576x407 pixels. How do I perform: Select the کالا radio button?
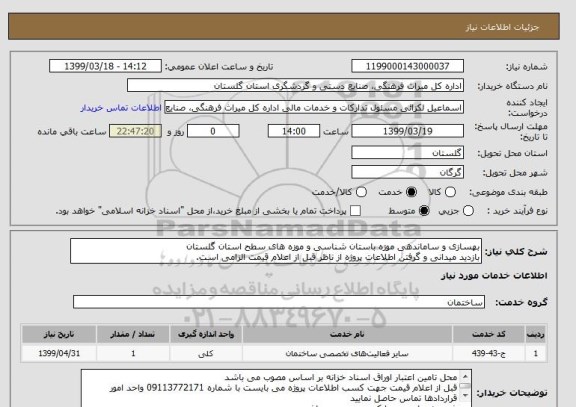tap(450, 192)
